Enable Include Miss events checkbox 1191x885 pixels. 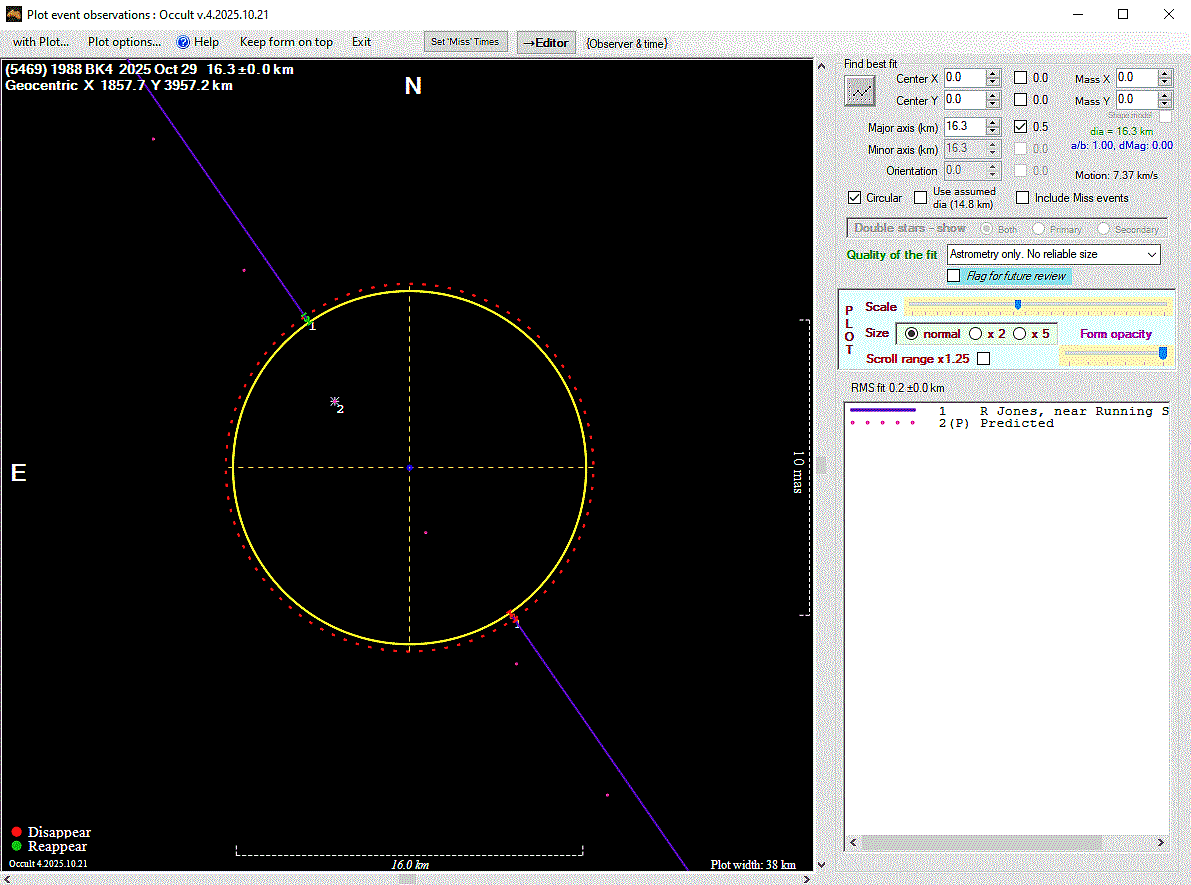click(x=1022, y=198)
